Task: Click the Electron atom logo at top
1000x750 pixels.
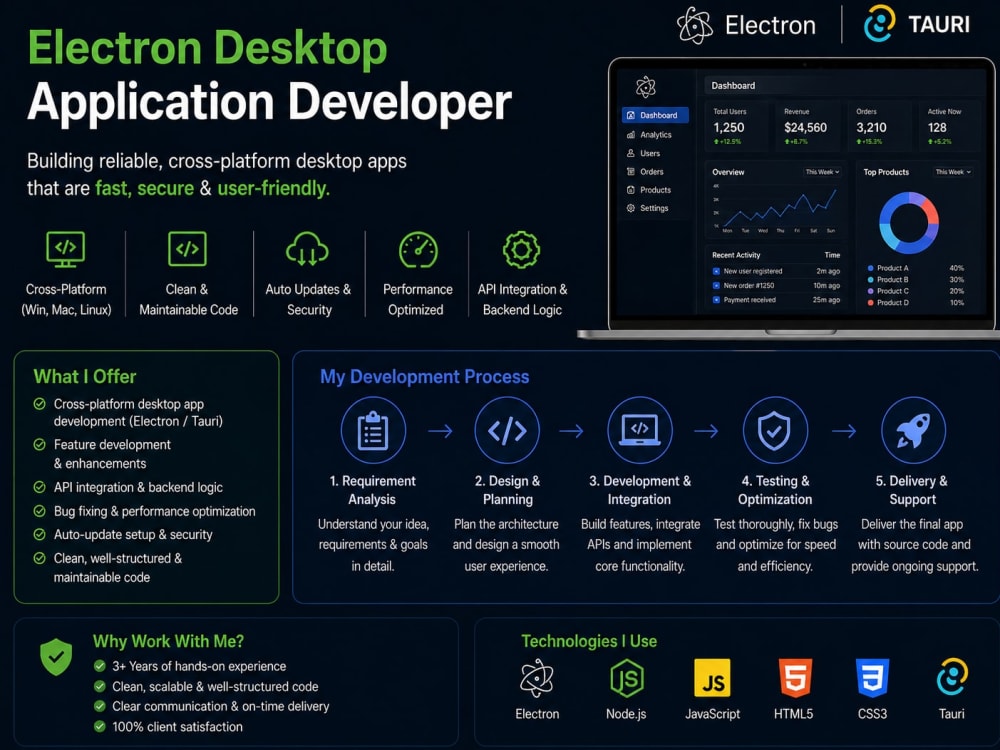Action: point(695,26)
